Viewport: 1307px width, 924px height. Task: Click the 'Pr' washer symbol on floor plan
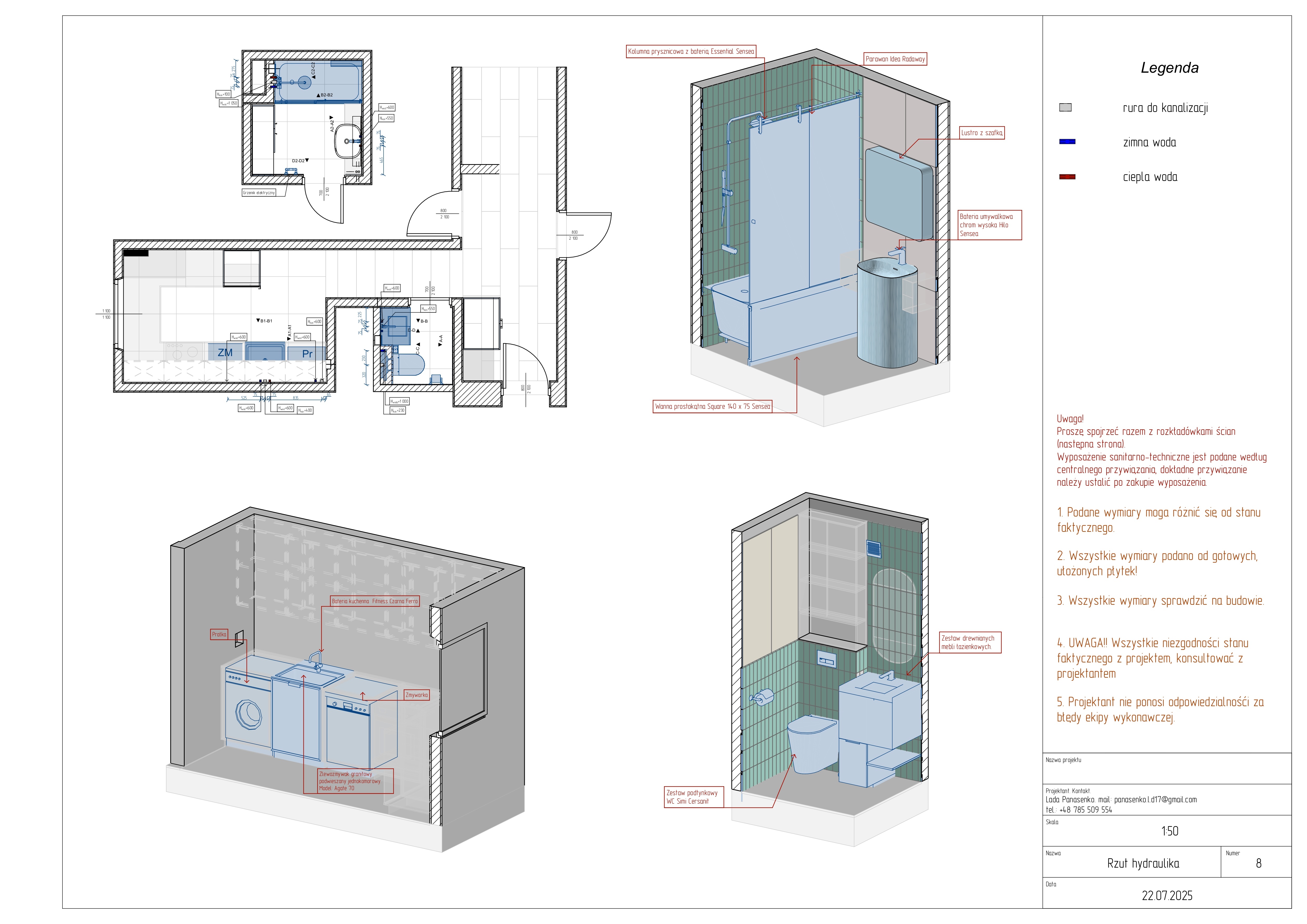(307, 354)
